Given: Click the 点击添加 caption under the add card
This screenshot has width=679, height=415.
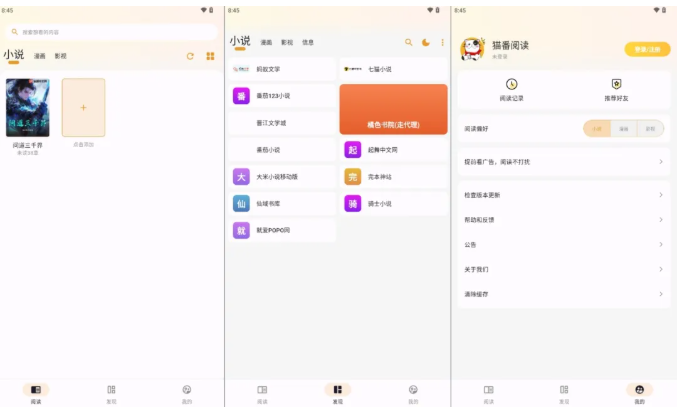Looking at the screenshot, I should pyautogui.click(x=84, y=144).
